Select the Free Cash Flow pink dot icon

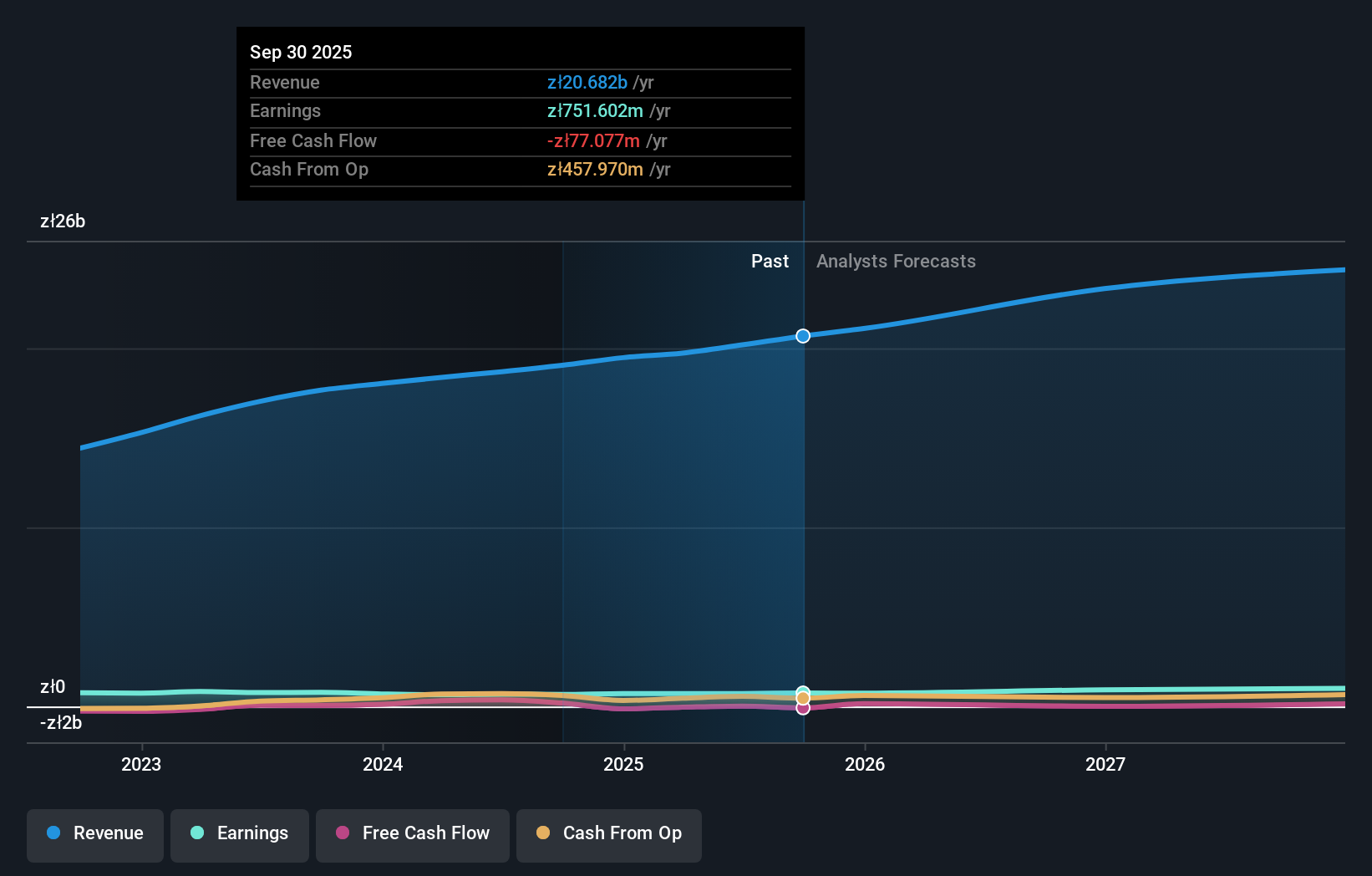pos(343,833)
